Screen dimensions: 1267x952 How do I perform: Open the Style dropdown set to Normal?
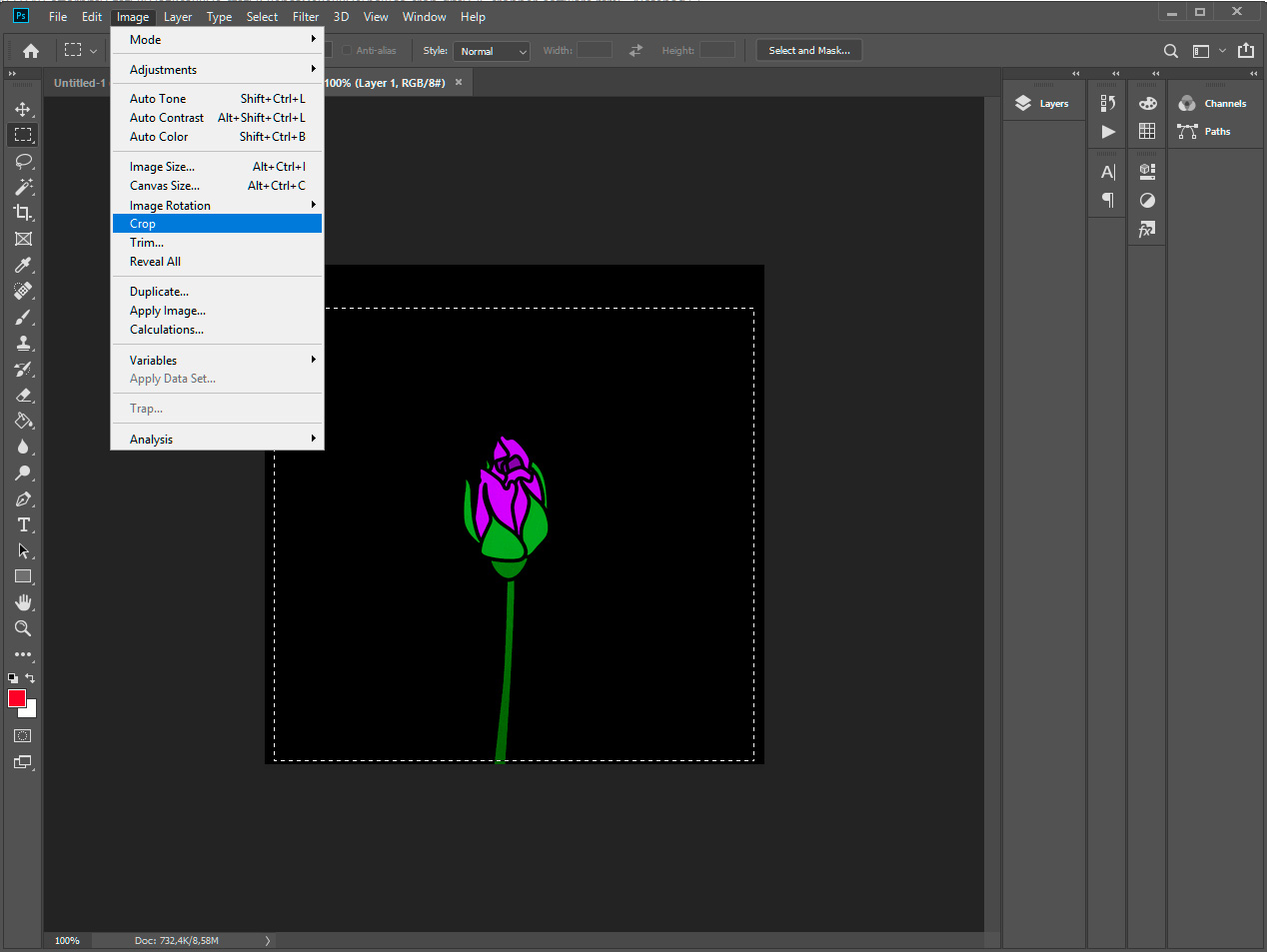tap(492, 51)
